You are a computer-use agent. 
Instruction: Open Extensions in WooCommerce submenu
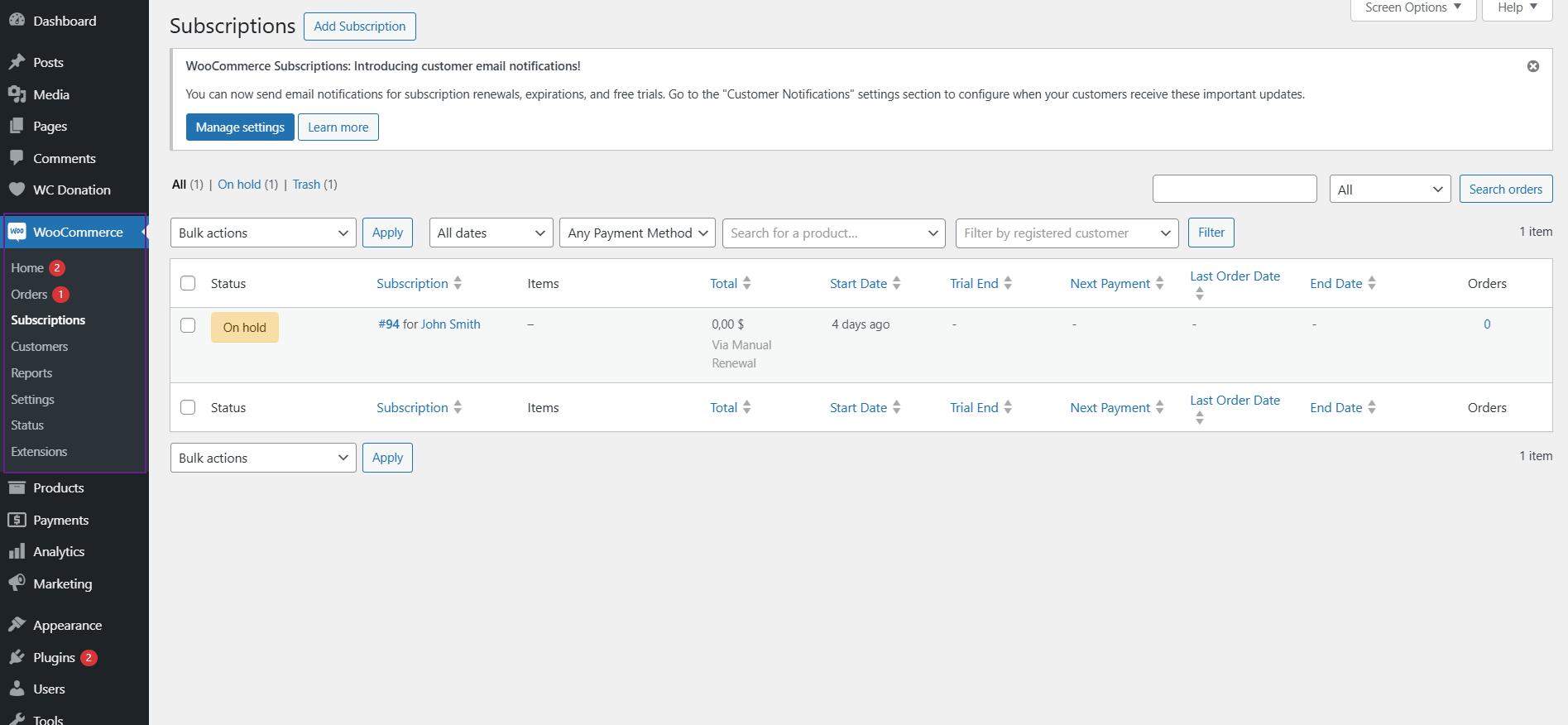pos(39,452)
